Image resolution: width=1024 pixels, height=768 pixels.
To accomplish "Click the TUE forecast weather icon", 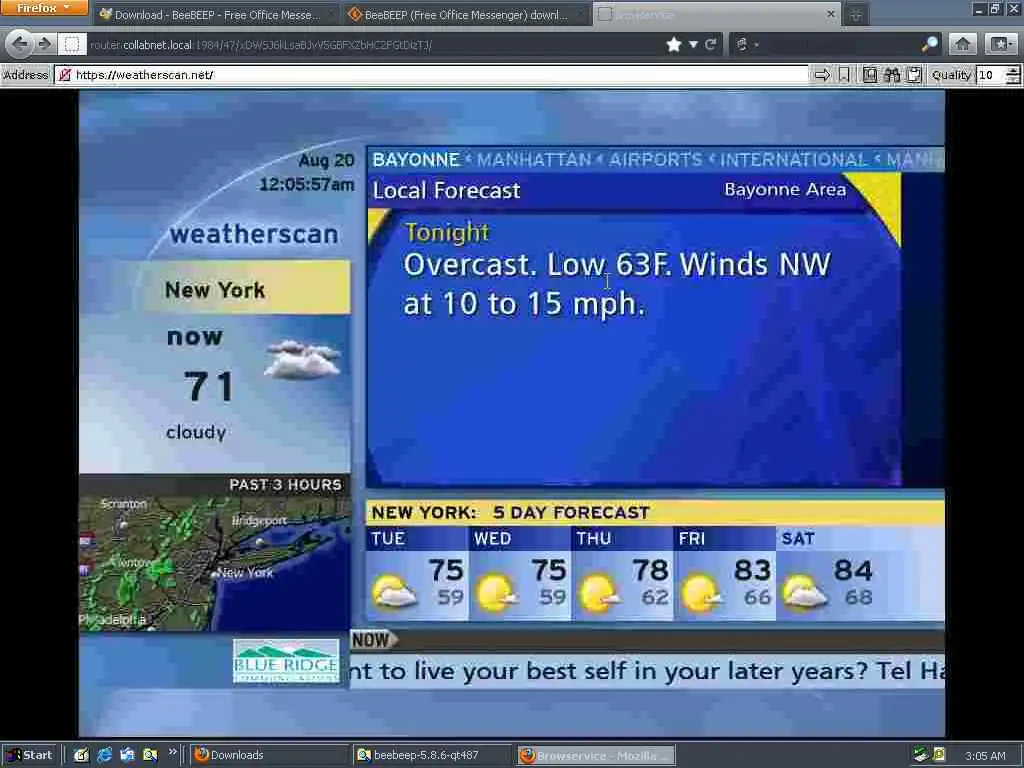I will pos(394,592).
